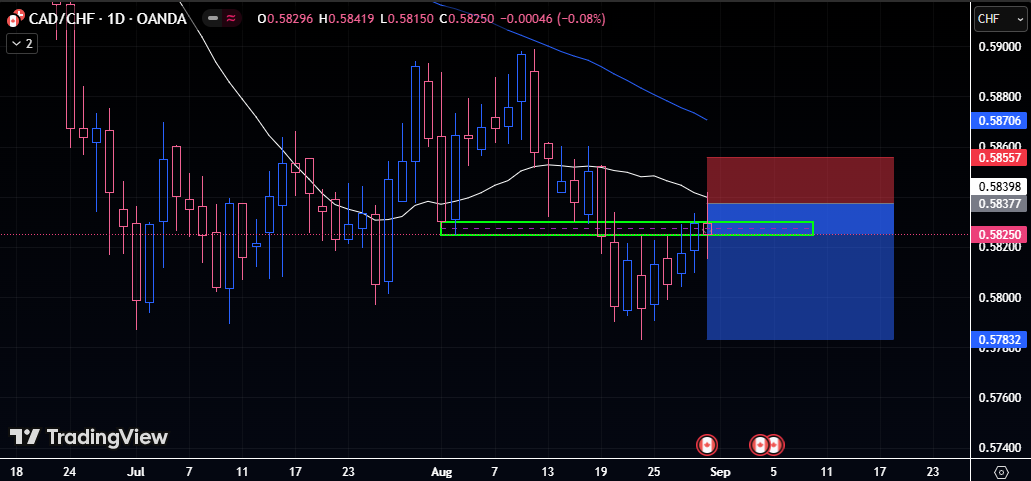Click the gray 0.58377 entry price label
Viewport: 1031px width, 481px height.
[x=997, y=204]
